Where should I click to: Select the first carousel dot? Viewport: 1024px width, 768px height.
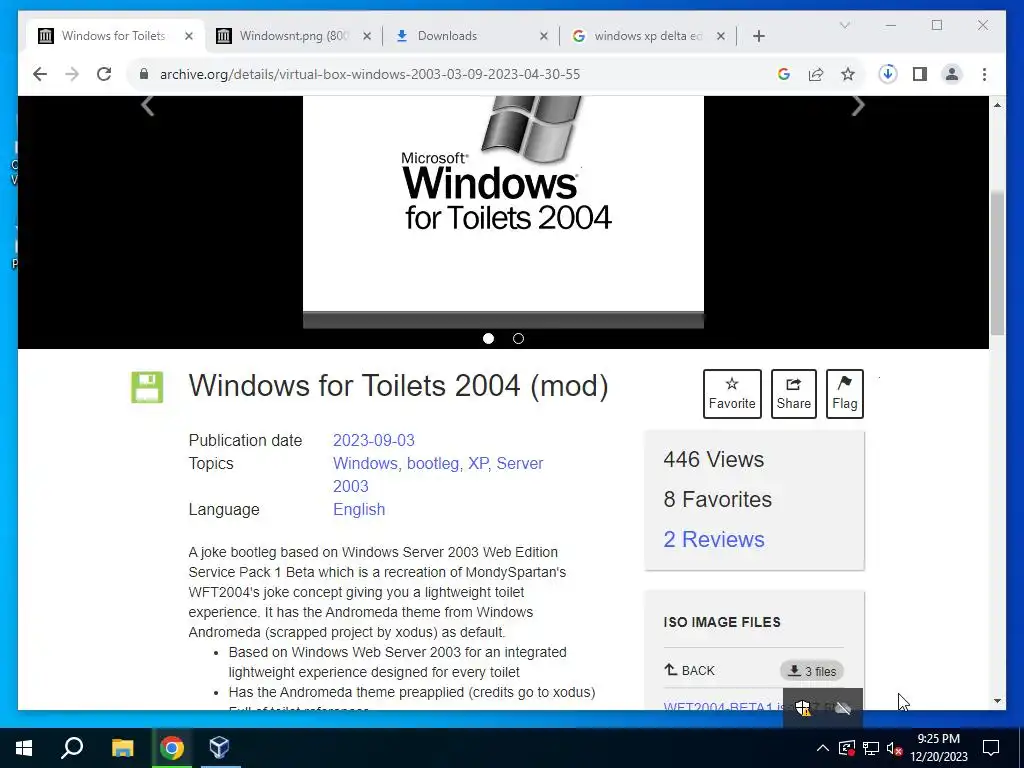pos(488,338)
